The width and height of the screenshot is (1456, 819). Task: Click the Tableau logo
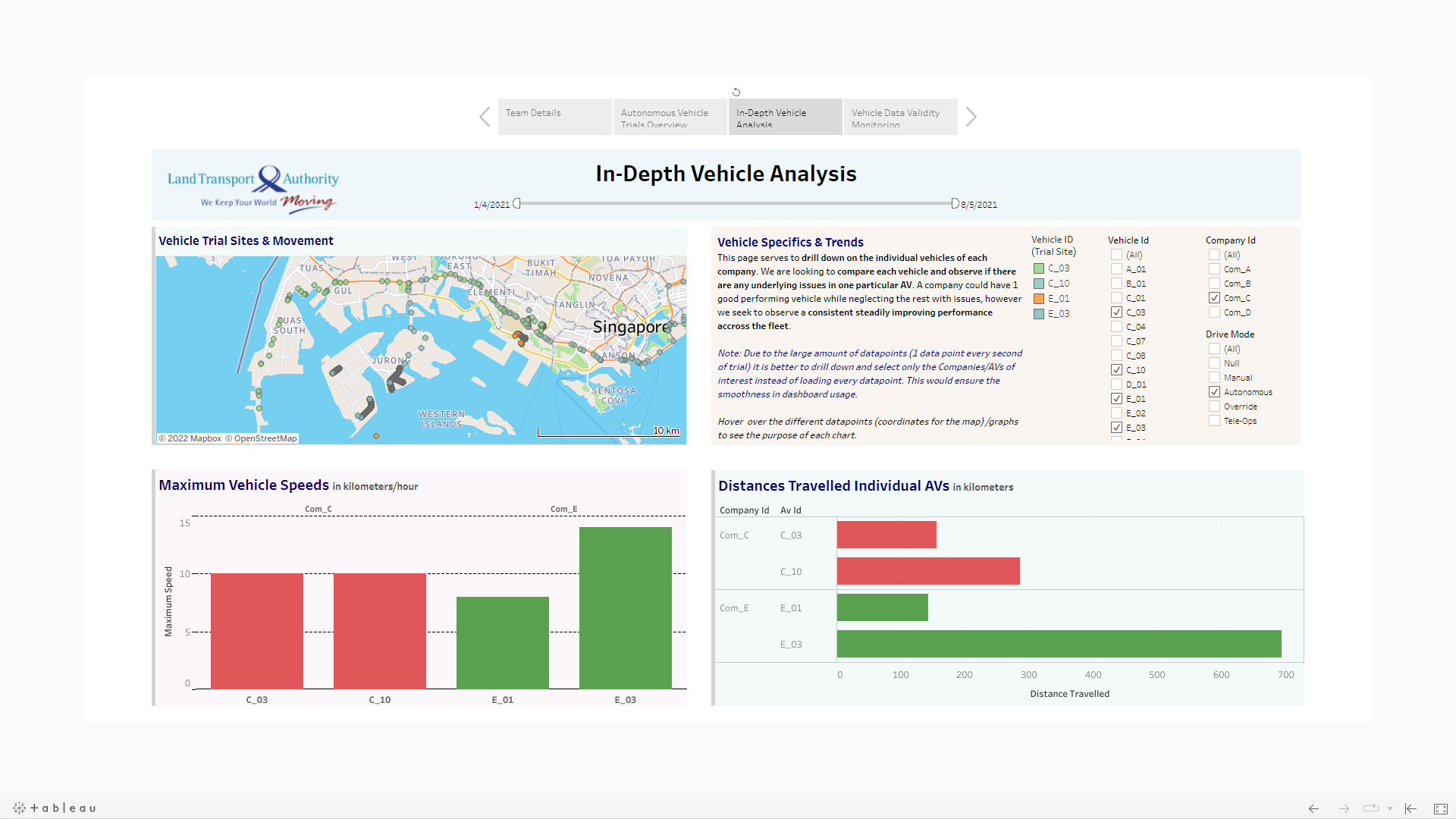(x=55, y=808)
